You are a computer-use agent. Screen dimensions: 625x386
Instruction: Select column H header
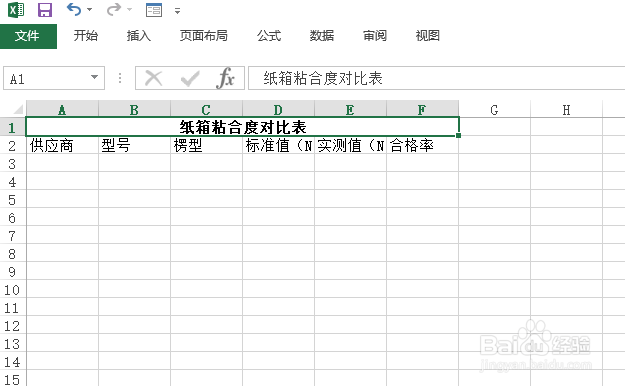click(x=566, y=110)
